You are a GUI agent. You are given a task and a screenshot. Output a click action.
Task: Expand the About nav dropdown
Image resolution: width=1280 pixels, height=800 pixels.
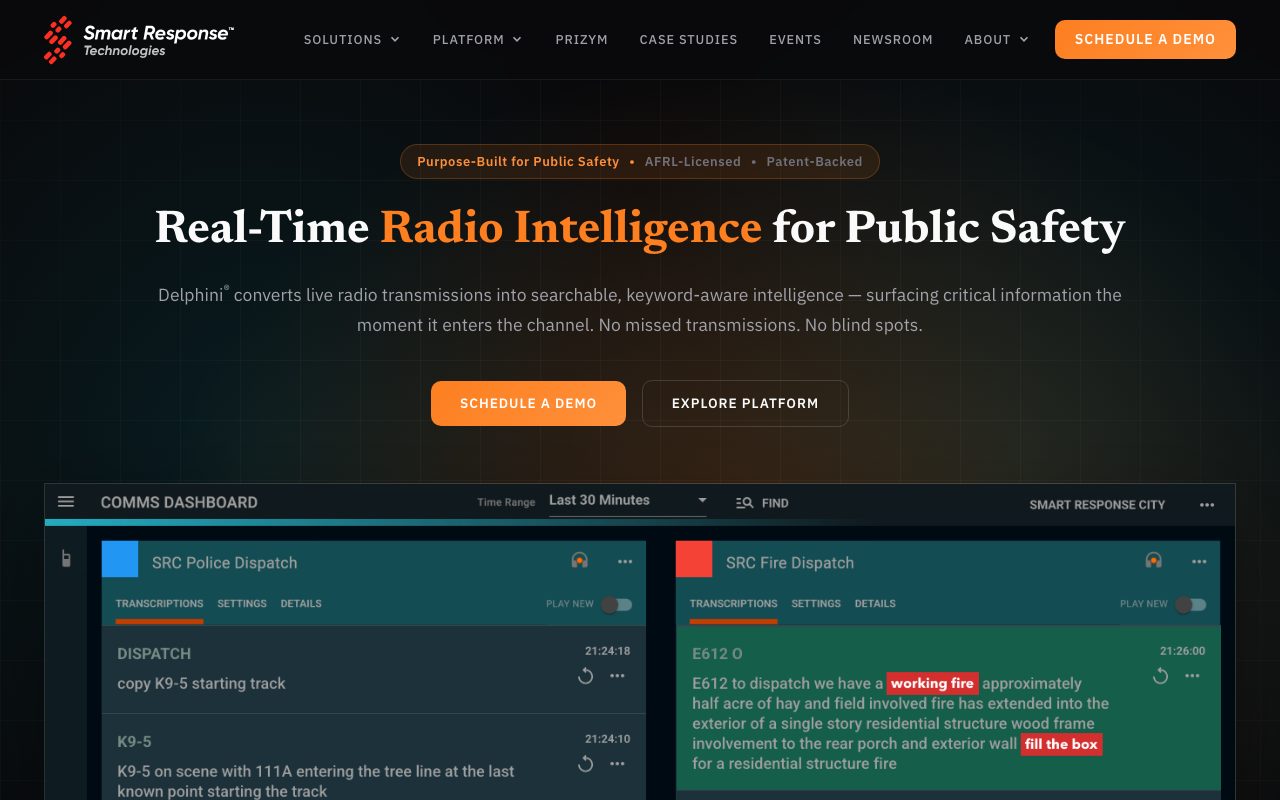pos(997,40)
